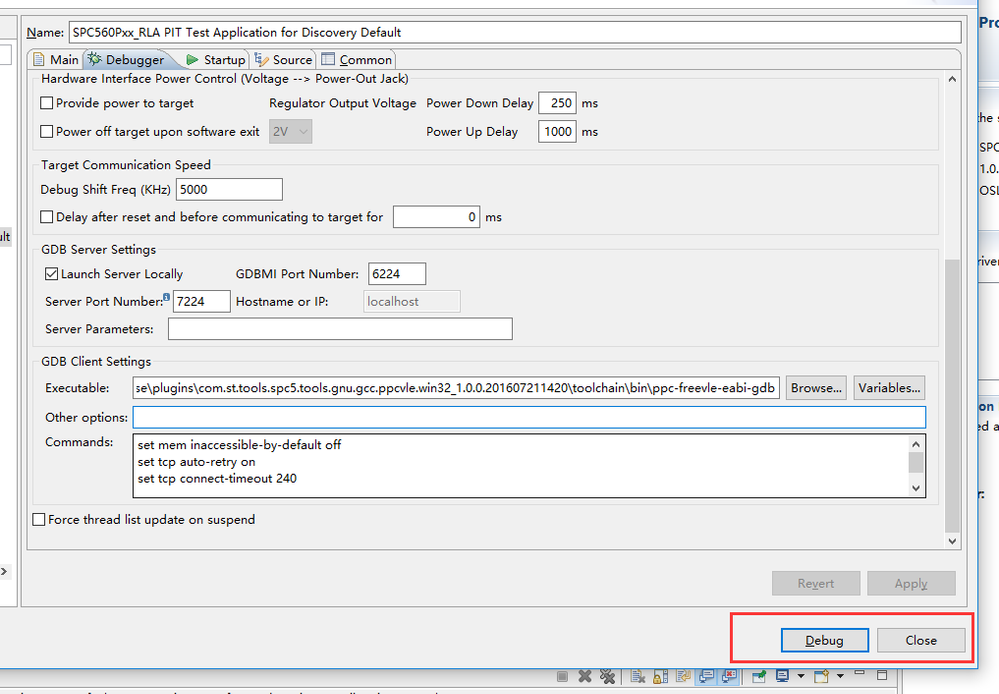This screenshot has width=999, height=694.
Task: Click the GDBMI Port Number field
Action: (397, 274)
